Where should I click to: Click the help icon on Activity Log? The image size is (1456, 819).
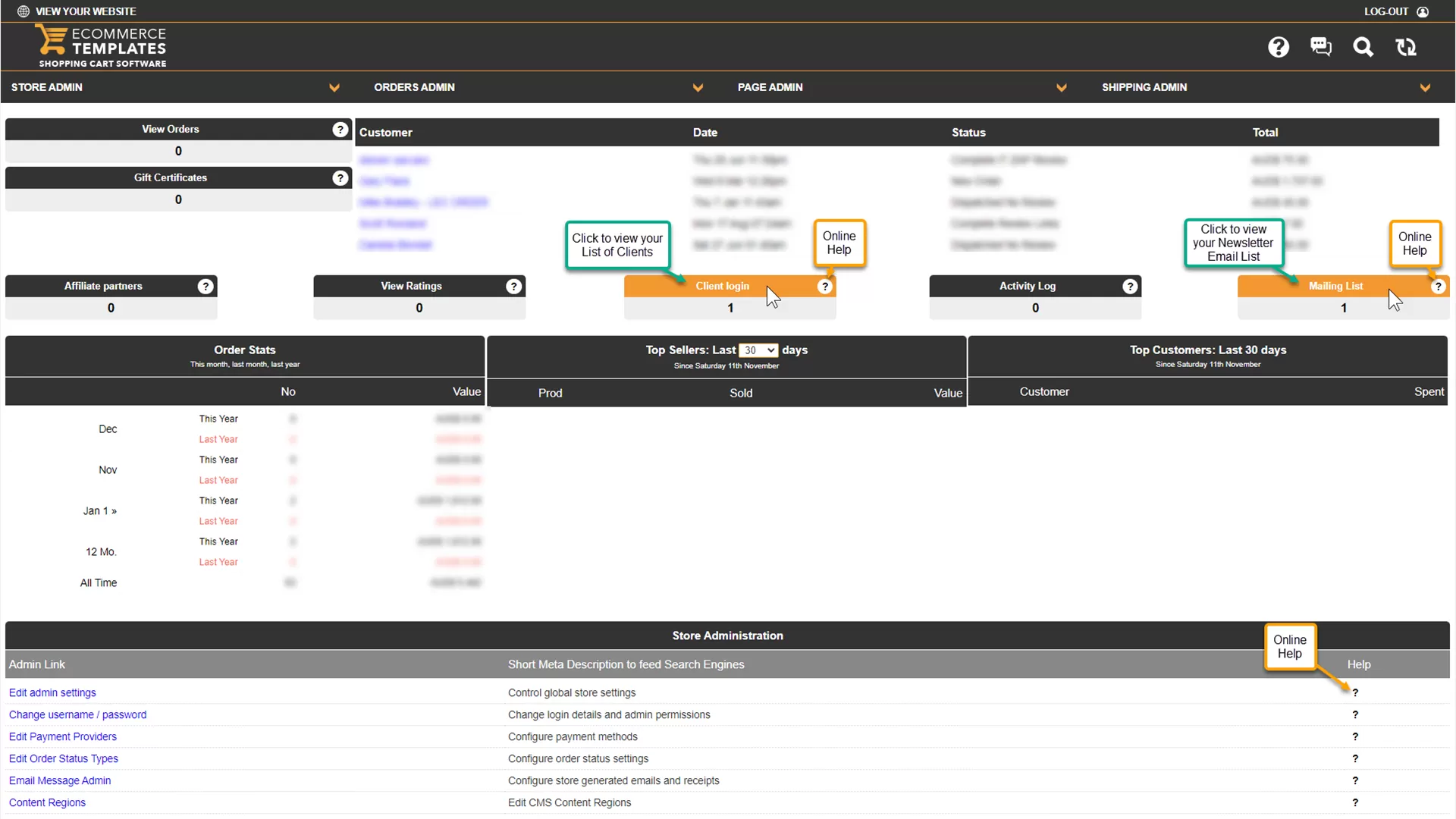[x=1130, y=287]
